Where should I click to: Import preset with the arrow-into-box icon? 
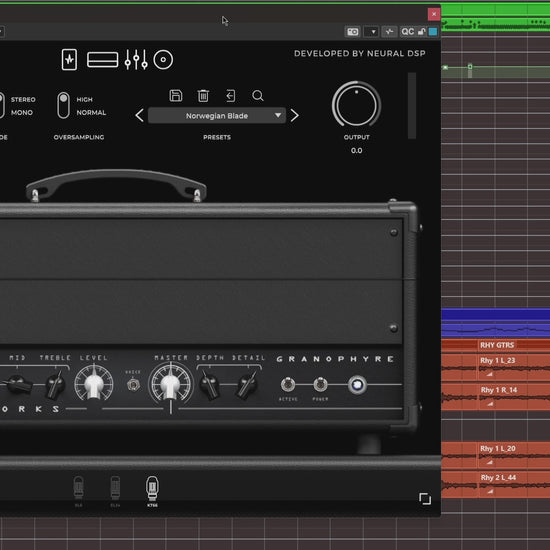[230, 95]
